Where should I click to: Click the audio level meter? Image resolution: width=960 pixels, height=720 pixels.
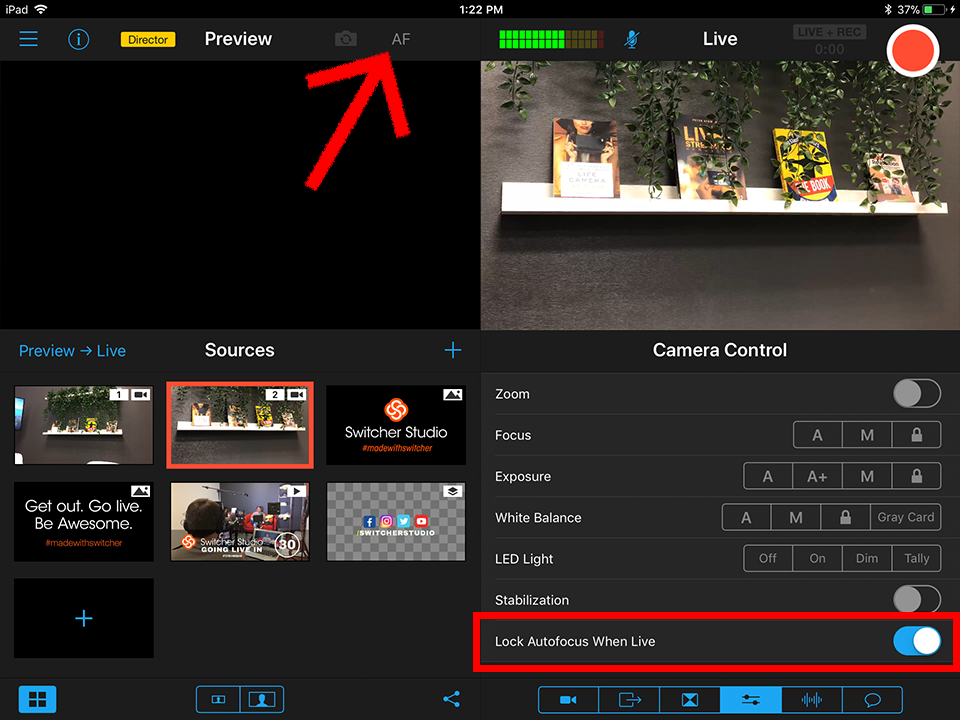pos(551,39)
